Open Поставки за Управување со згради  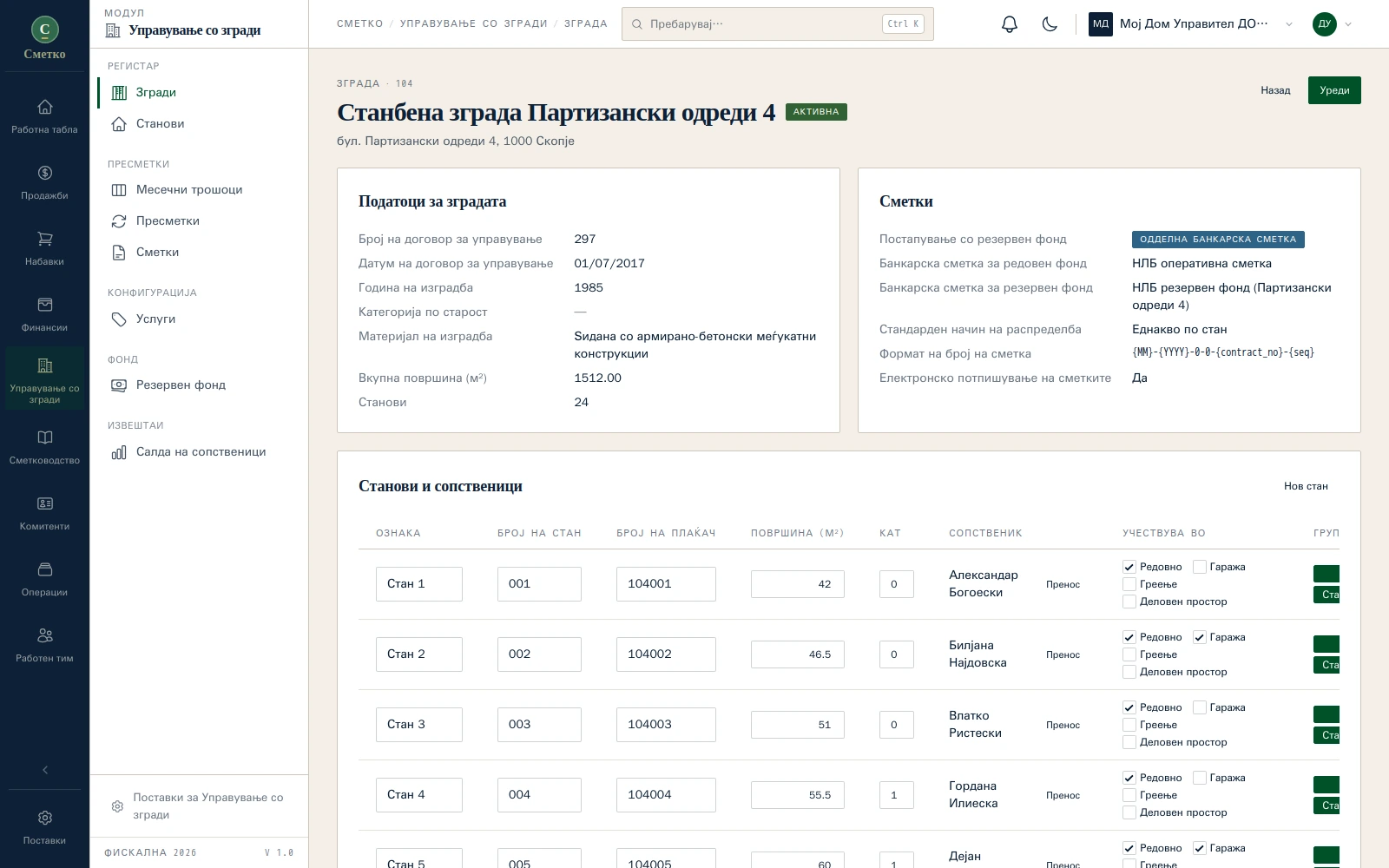(199, 806)
